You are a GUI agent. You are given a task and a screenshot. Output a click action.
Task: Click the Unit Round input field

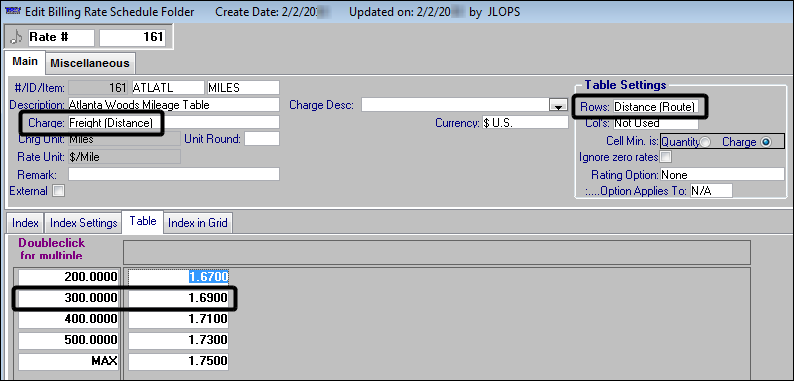(262, 139)
